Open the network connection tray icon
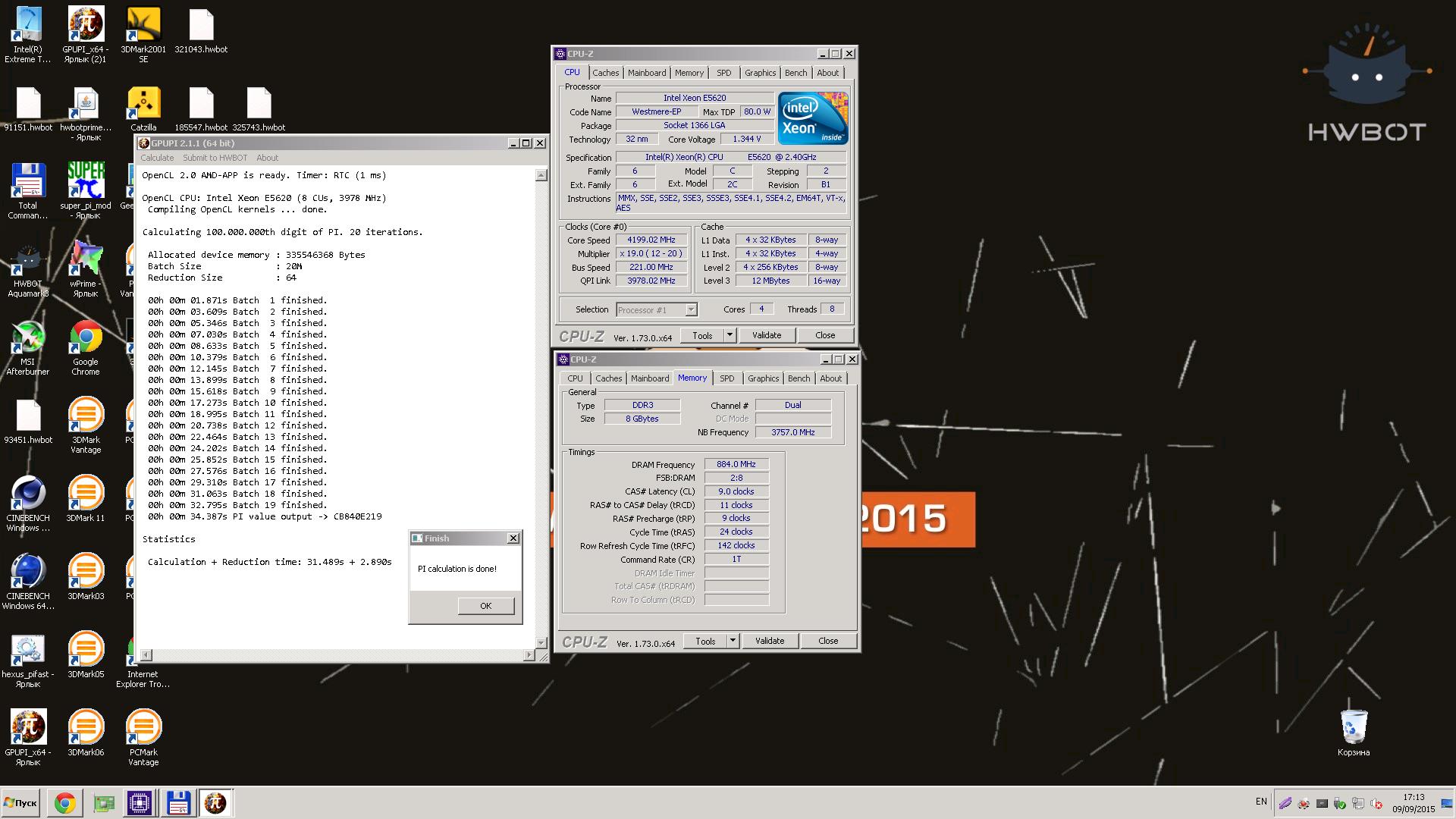 coord(1358,804)
